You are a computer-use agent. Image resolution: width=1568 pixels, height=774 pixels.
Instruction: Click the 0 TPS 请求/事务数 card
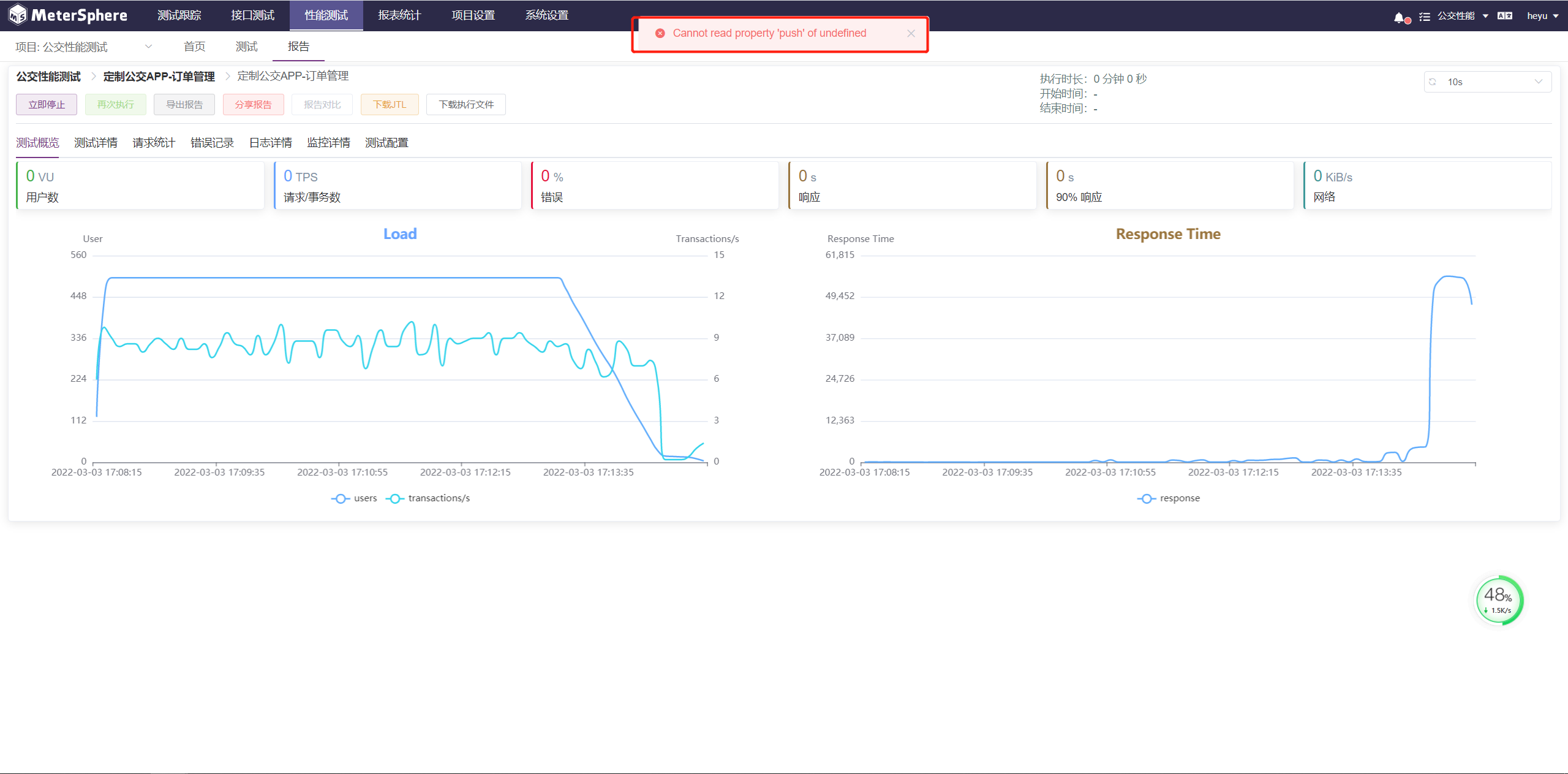coord(398,186)
